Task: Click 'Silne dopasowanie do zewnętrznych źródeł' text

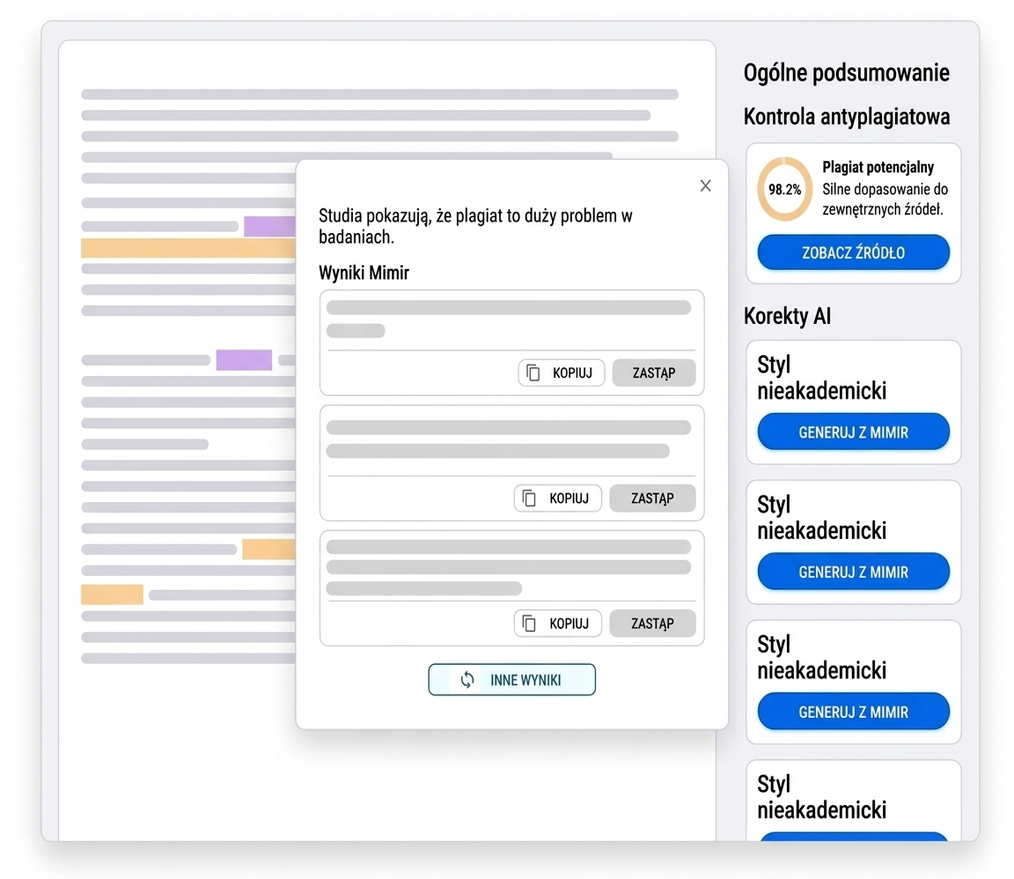Action: [885, 199]
